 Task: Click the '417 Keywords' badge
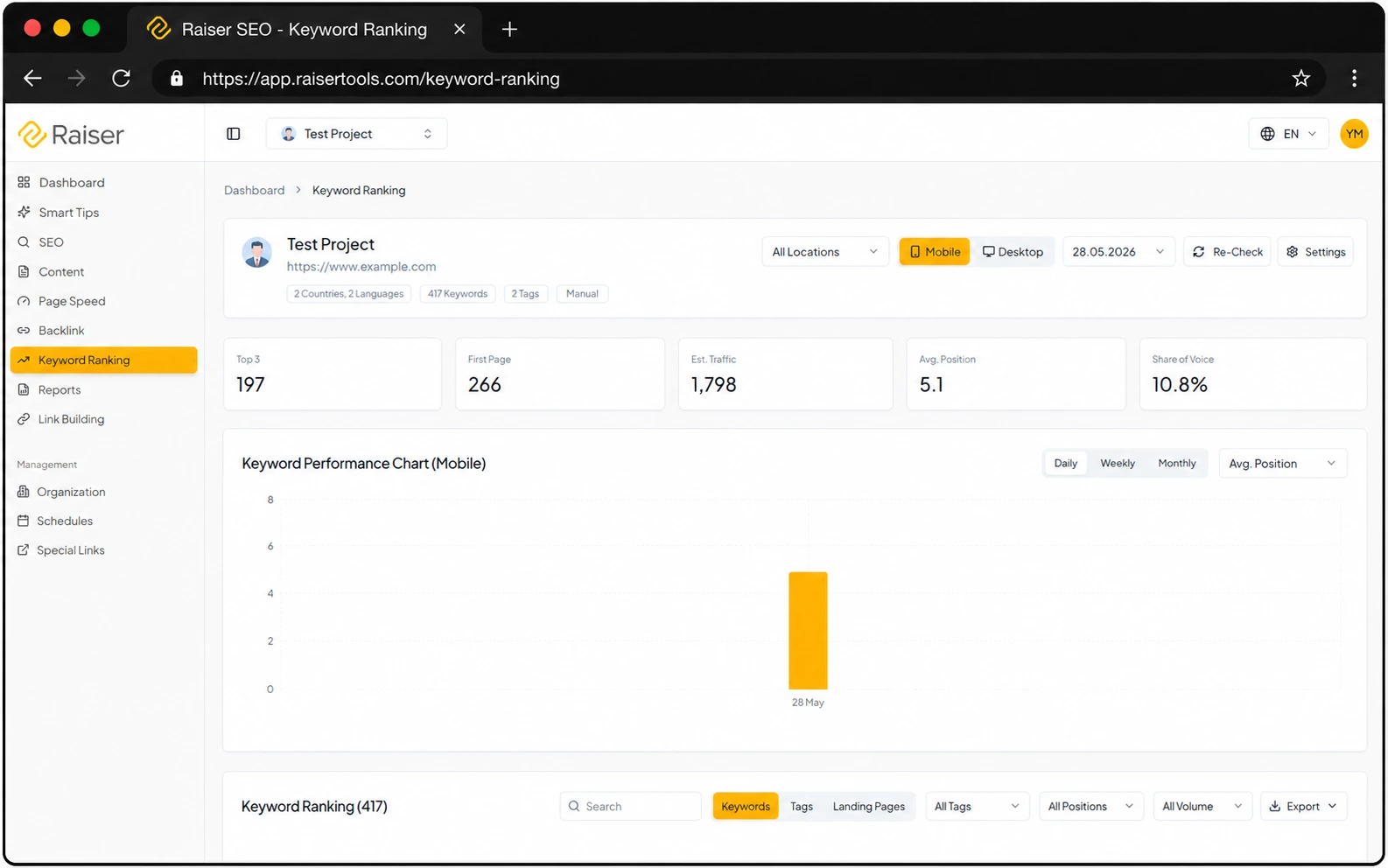458,294
